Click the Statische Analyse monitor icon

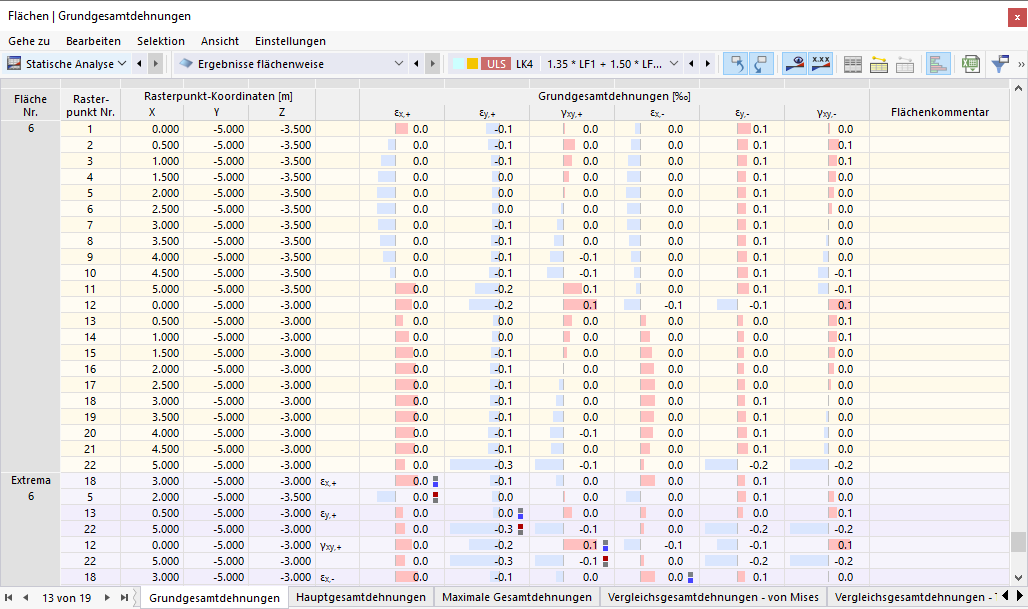[x=14, y=64]
